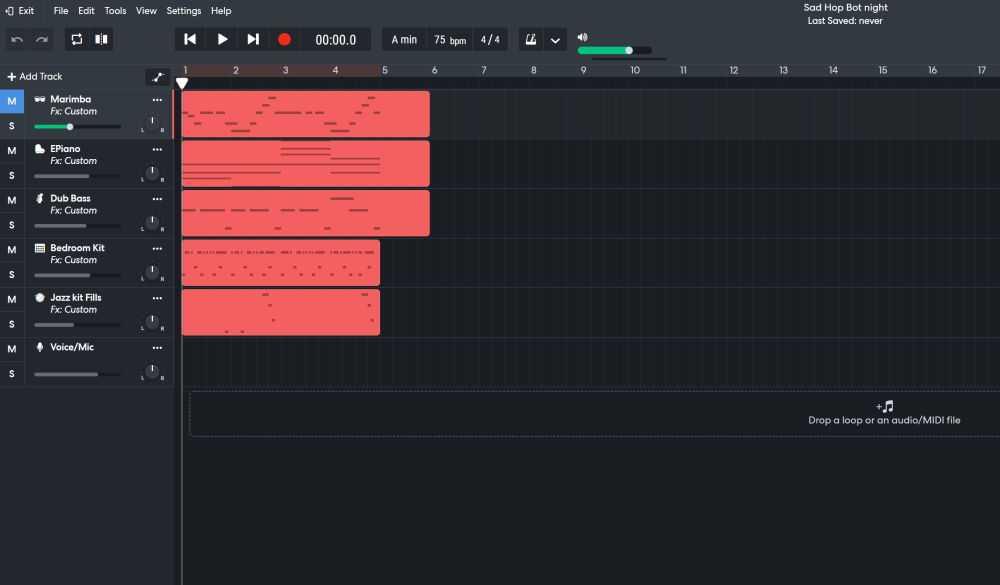The image size is (1000, 585).
Task: Adjust the Marimba volume slider
Action: coord(77,127)
